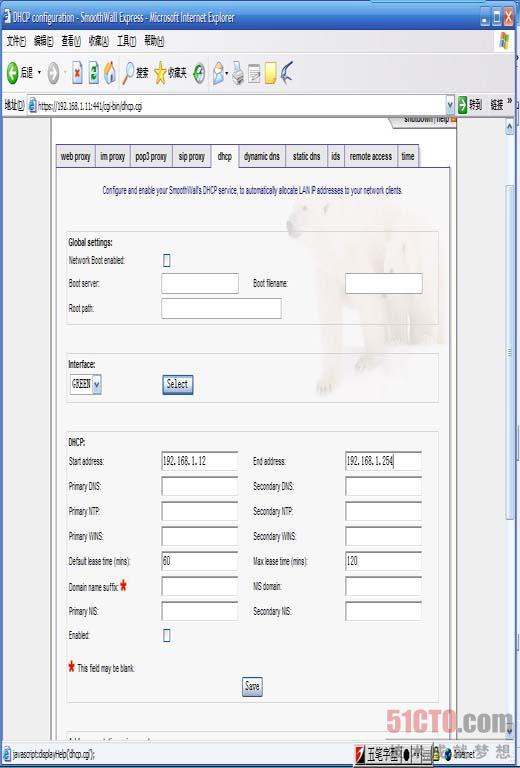This screenshot has width=520, height=768.
Task: Select the dhcp tab
Action: click(x=225, y=157)
